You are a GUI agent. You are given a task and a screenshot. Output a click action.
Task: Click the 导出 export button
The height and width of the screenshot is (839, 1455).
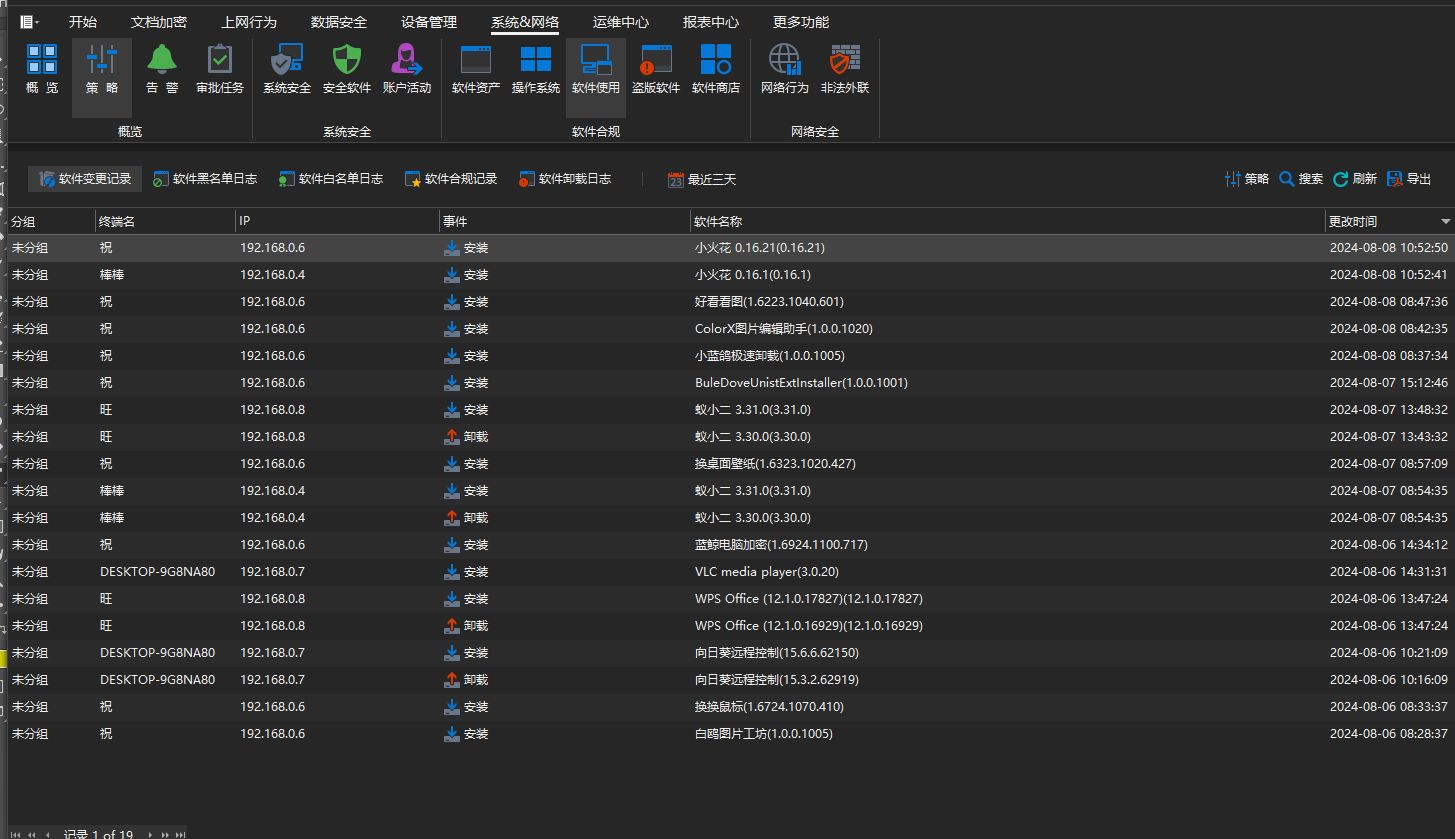(1409, 179)
